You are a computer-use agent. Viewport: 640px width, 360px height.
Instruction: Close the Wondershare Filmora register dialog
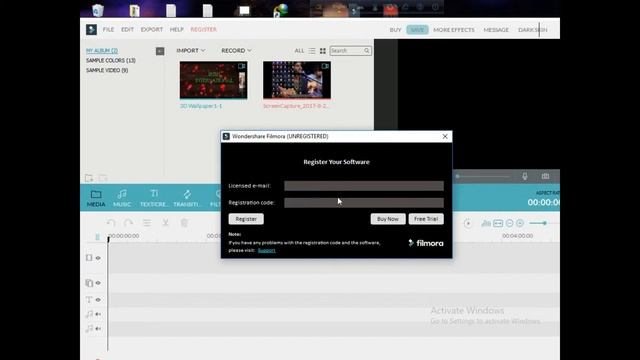[445, 136]
